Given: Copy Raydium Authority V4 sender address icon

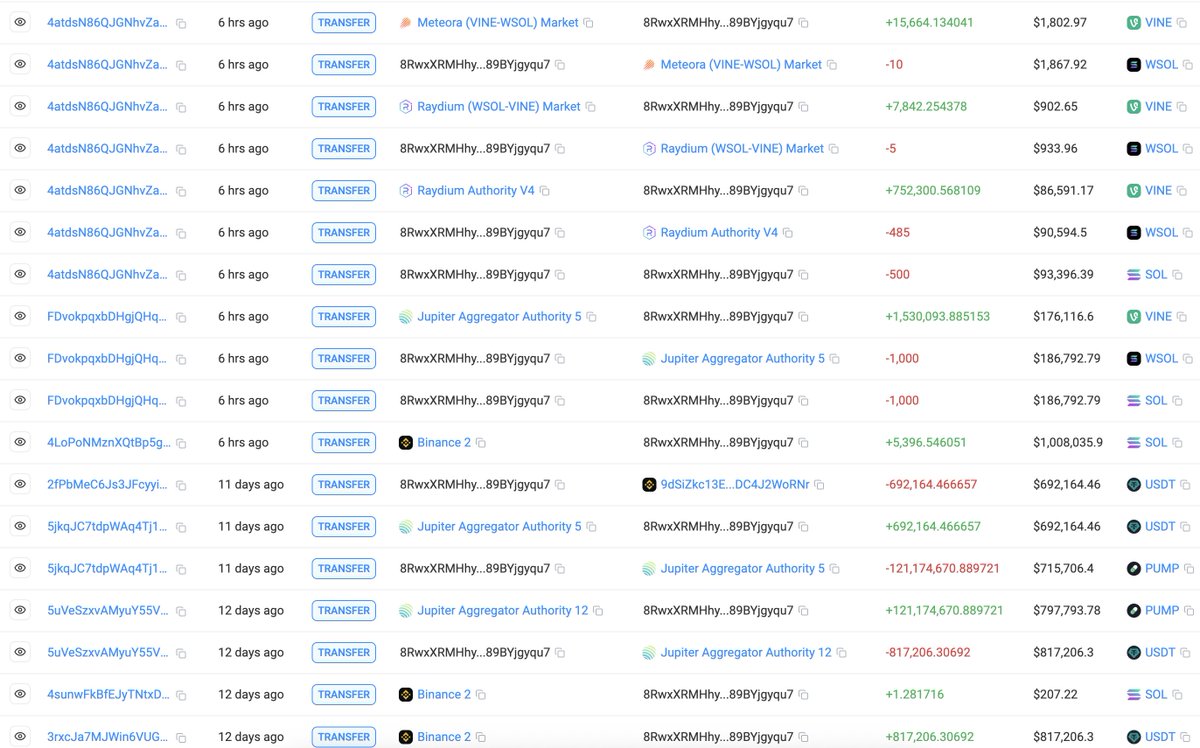Looking at the screenshot, I should (x=544, y=191).
